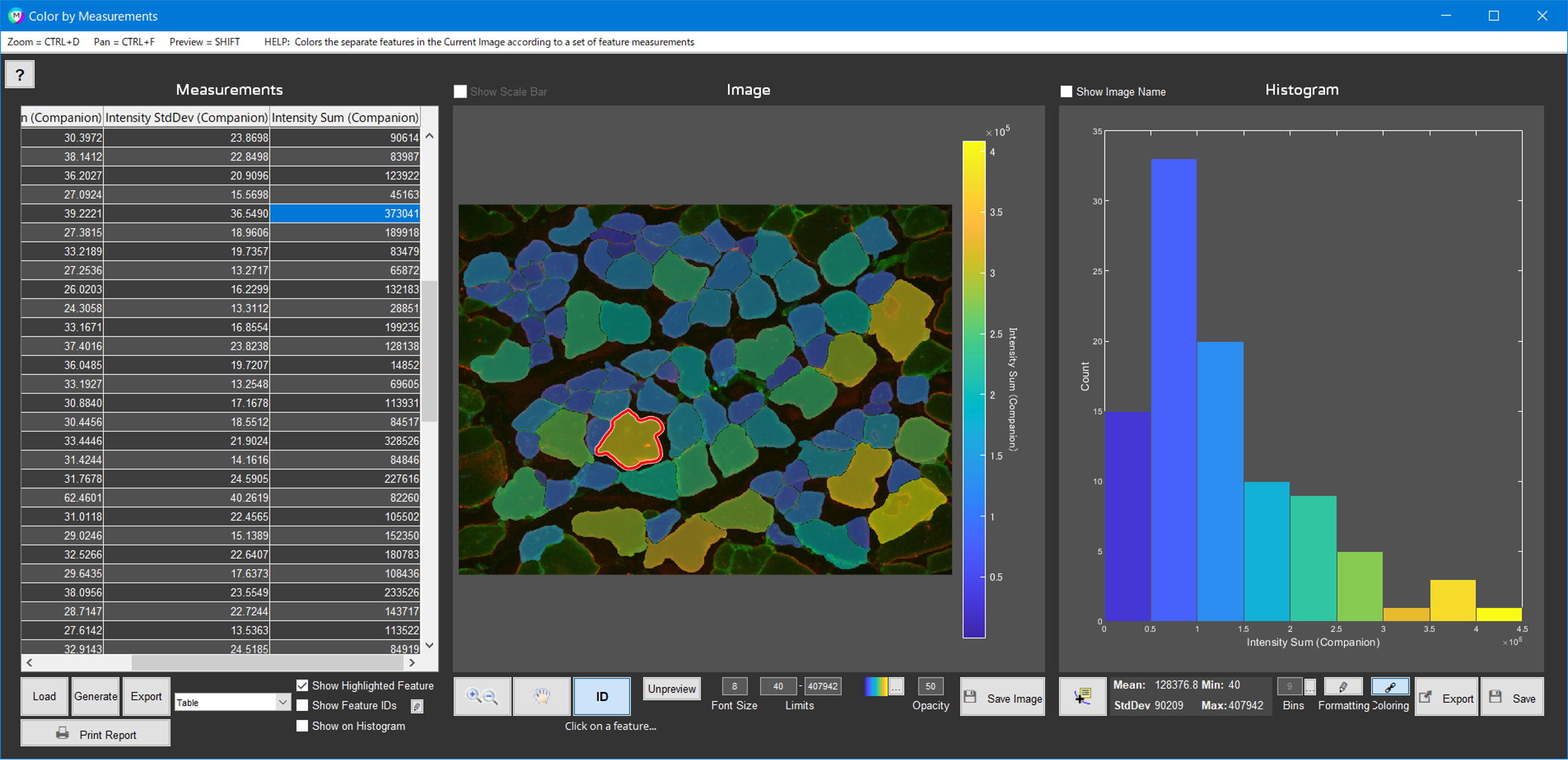Open the question mark help button
Viewport: 1568px width, 760px height.
(x=20, y=74)
